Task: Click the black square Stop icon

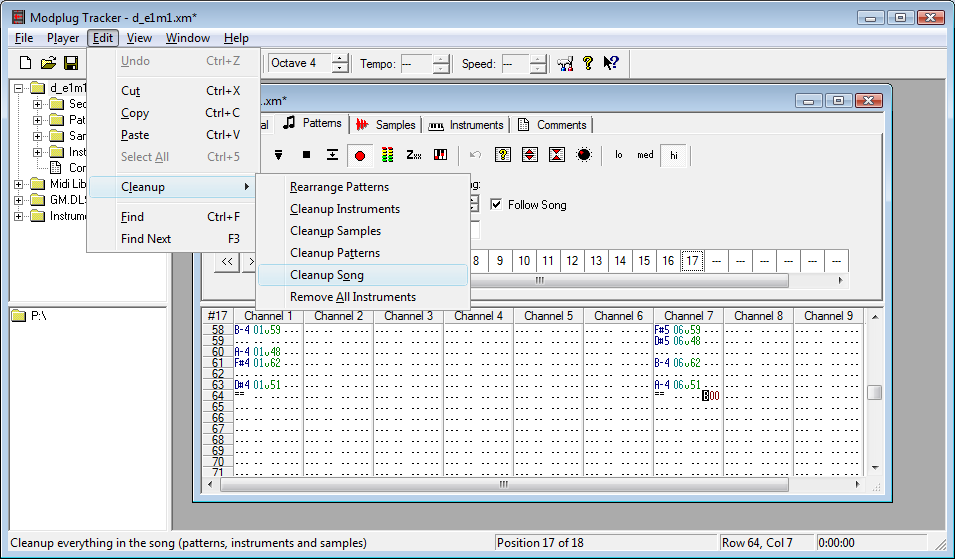Action: (306, 155)
